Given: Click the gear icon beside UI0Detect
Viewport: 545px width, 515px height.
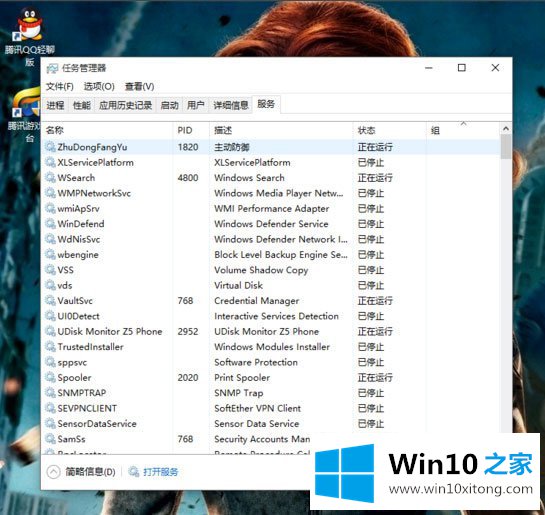Looking at the screenshot, I should click(x=51, y=316).
